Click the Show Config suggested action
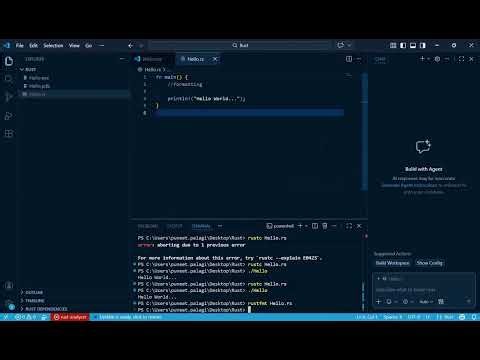480x360 pixels. click(x=430, y=263)
